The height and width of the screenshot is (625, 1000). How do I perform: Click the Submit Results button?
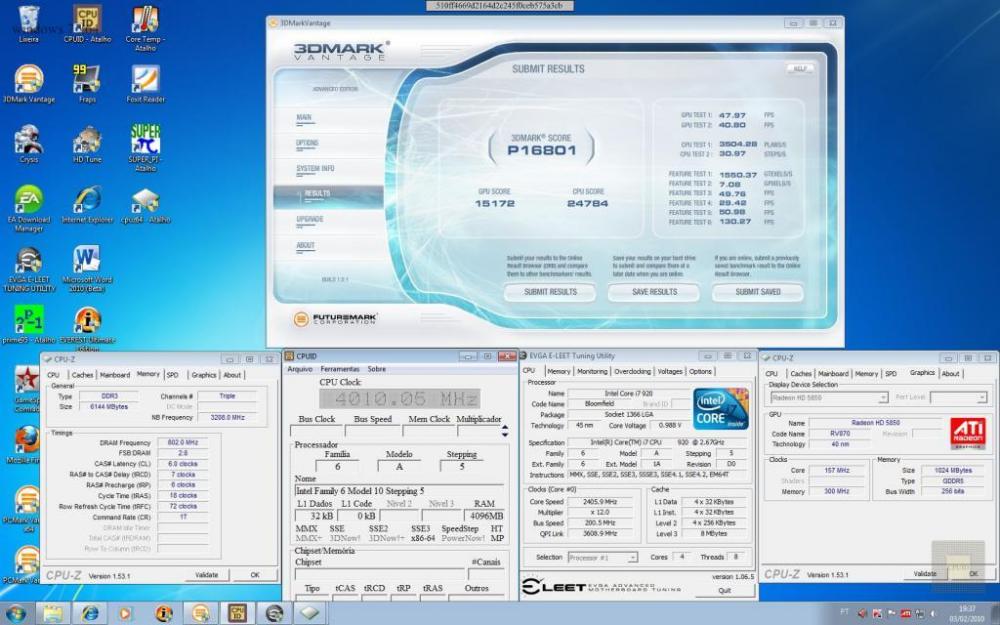(x=550, y=292)
